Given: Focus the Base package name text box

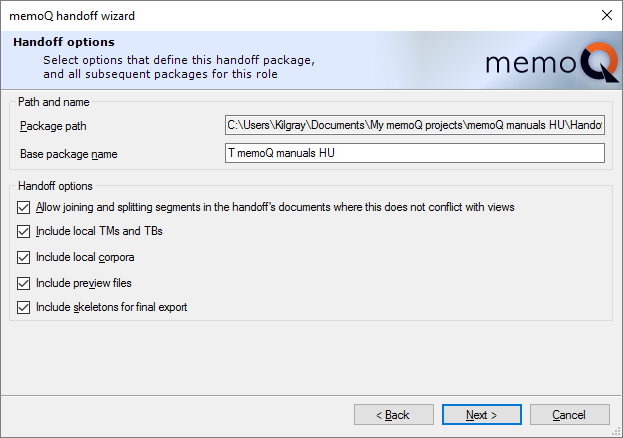Looking at the screenshot, I should point(415,153).
